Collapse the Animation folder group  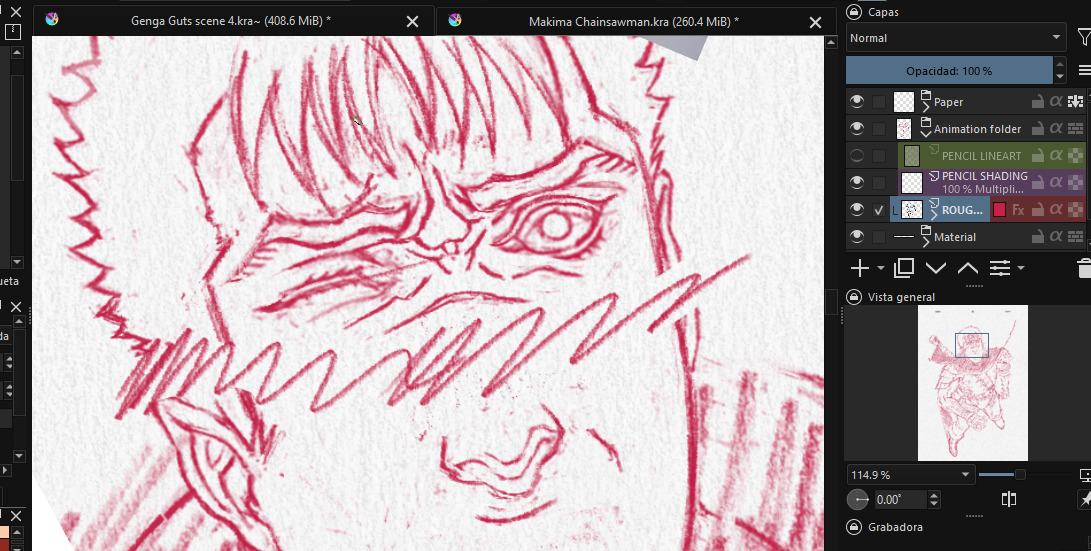[x=926, y=134]
